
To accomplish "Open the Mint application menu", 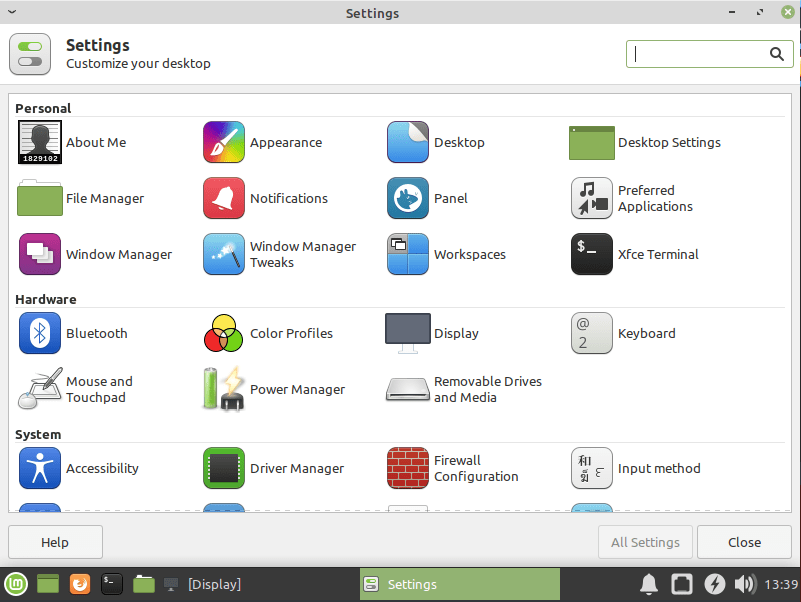I will pos(15,584).
